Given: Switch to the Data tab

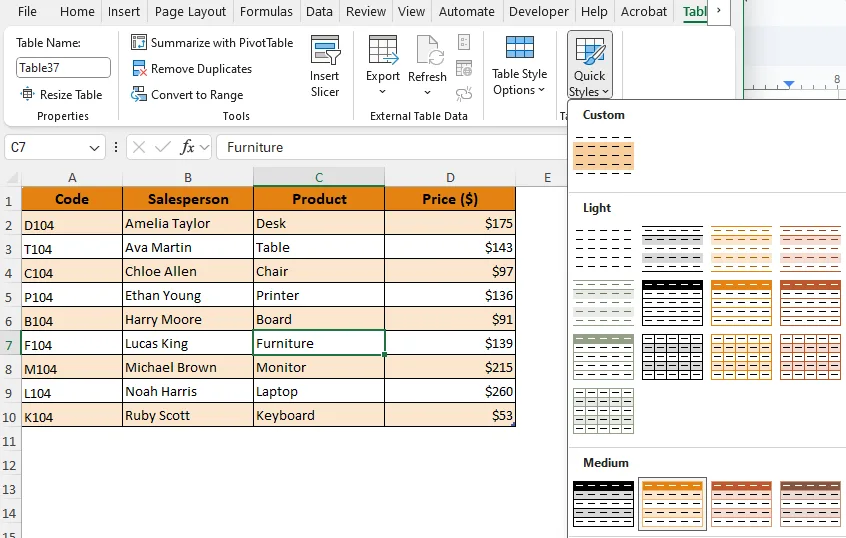Looking at the screenshot, I should tap(319, 11).
